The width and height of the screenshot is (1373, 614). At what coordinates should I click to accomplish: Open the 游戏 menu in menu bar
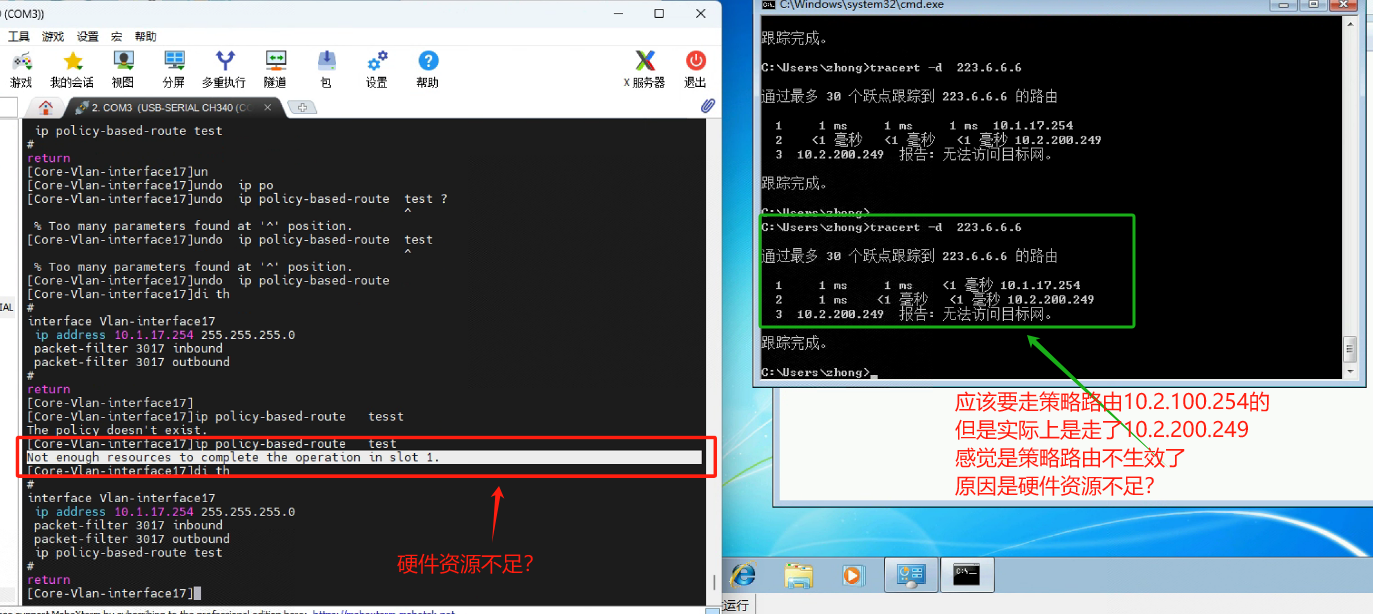pos(53,37)
